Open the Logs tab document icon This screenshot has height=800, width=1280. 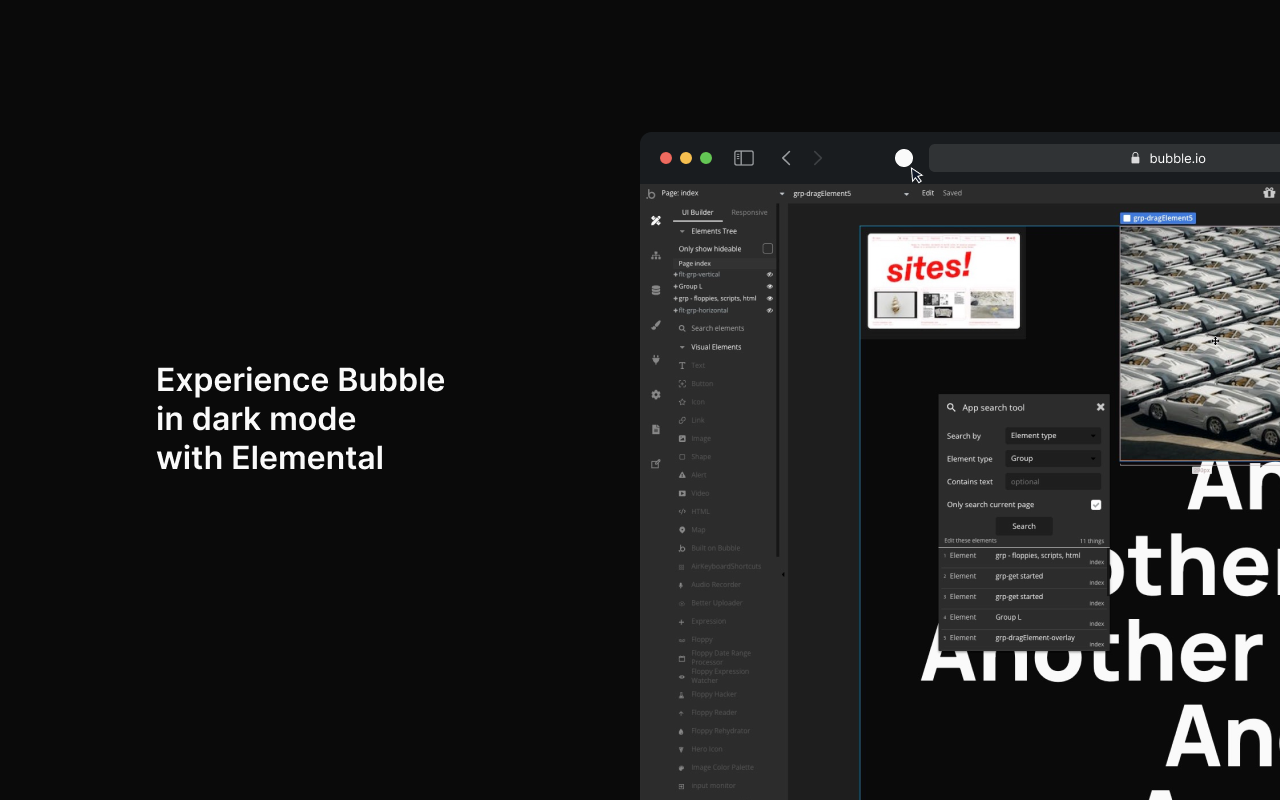pos(656,429)
